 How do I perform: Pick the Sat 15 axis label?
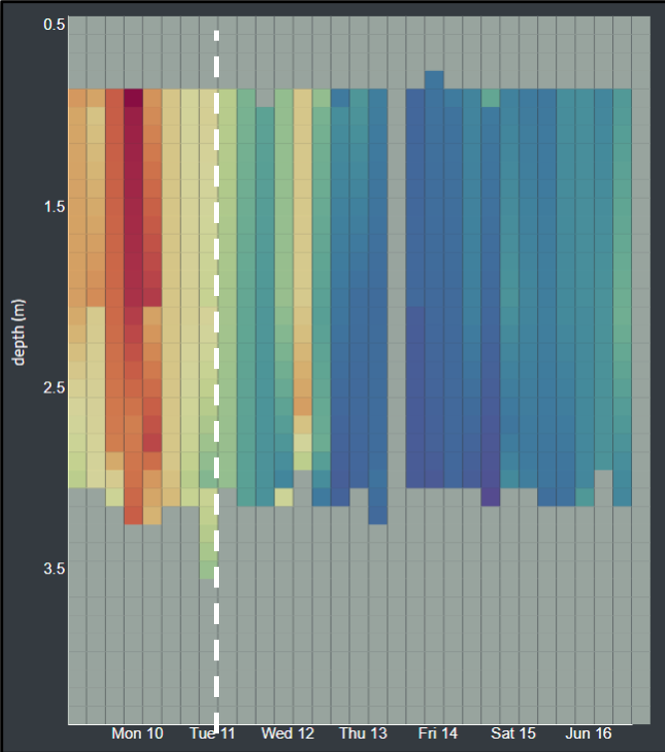coord(513,734)
